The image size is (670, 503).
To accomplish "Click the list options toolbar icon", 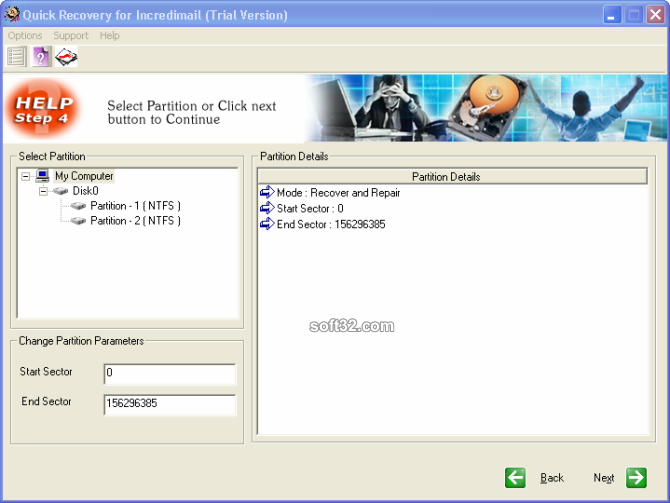I will pos(16,56).
